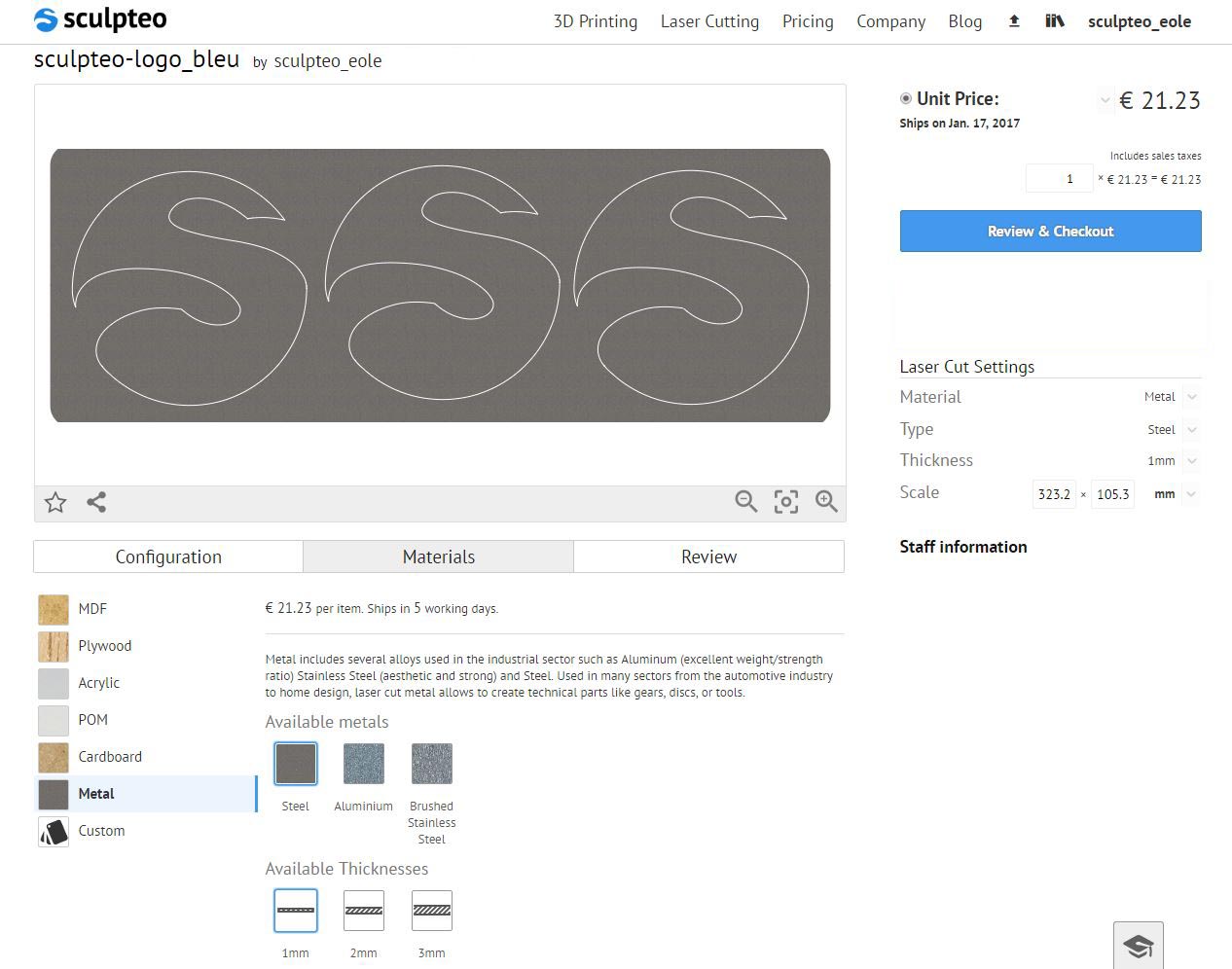Image resolution: width=1232 pixels, height=969 pixels.
Task: Select Metal material in the list
Action: [x=146, y=794]
